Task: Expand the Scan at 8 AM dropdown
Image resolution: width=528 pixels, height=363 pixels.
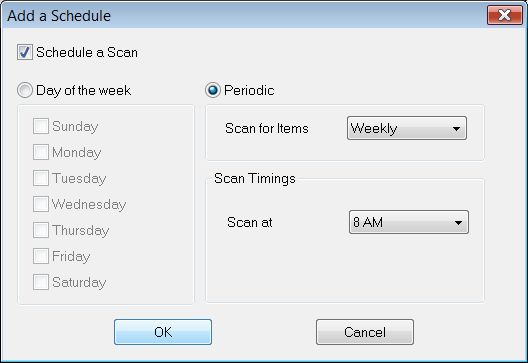Action: pos(409,222)
